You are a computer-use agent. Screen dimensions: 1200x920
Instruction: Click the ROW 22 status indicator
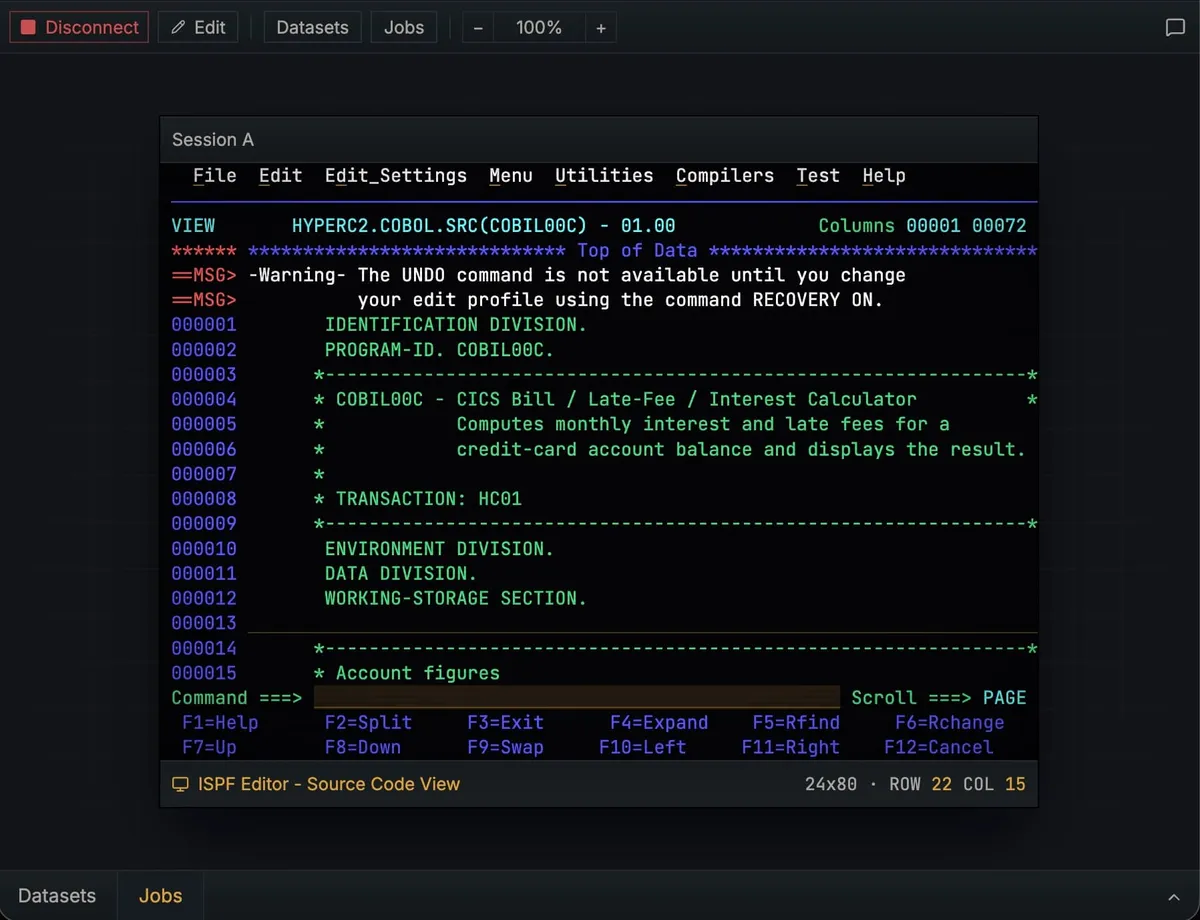click(921, 785)
